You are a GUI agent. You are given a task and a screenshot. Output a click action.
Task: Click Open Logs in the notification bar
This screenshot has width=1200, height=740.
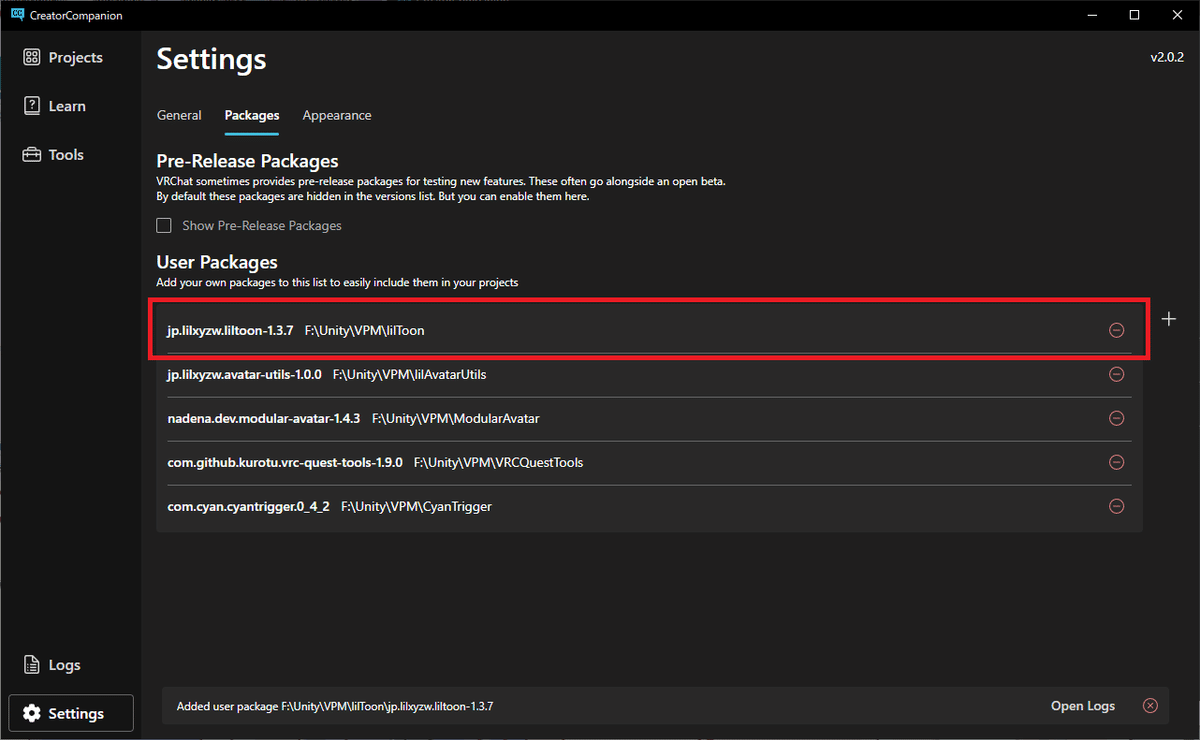[x=1083, y=706]
